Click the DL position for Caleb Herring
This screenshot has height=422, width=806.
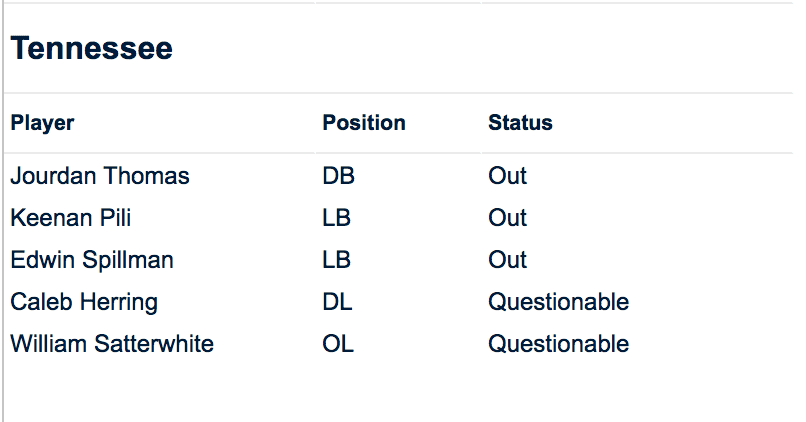coord(338,302)
